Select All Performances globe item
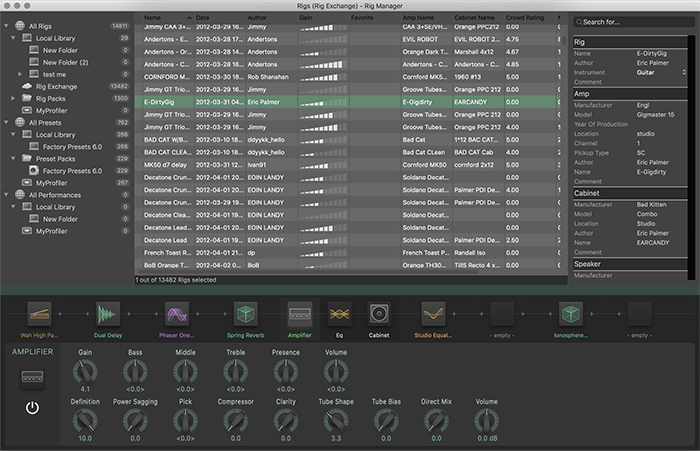 coord(55,195)
